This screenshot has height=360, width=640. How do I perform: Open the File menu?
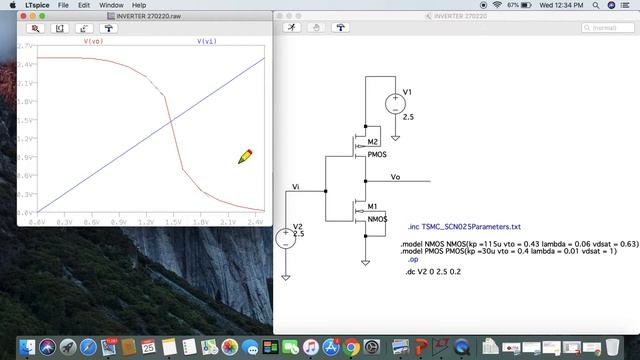tap(63, 5)
